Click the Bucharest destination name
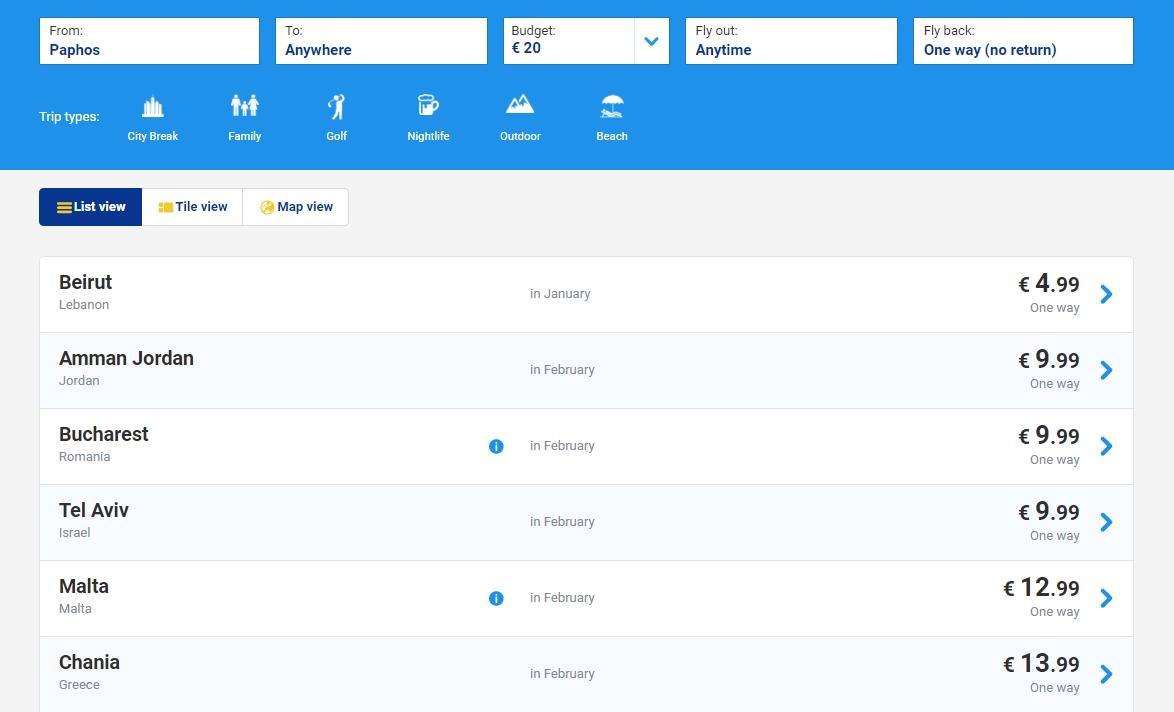This screenshot has height=712, width=1174. point(104,434)
